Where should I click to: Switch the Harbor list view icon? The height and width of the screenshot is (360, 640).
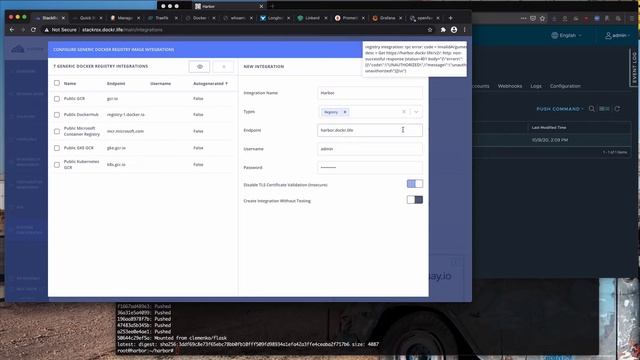point(604,109)
